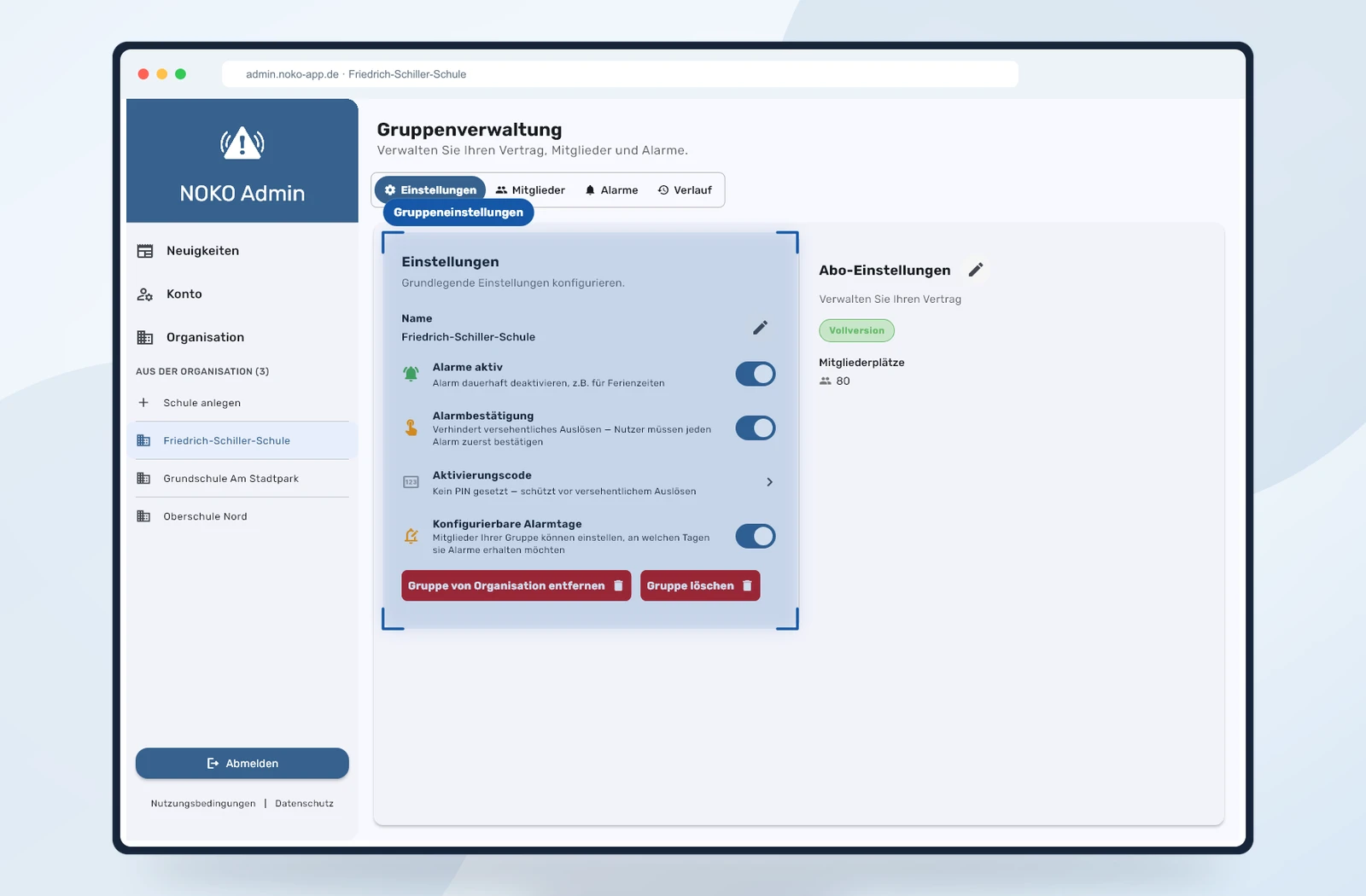Viewport: 1366px width, 896px height.
Task: Click Gruppe von Organisation entfernen button
Action: [517, 585]
